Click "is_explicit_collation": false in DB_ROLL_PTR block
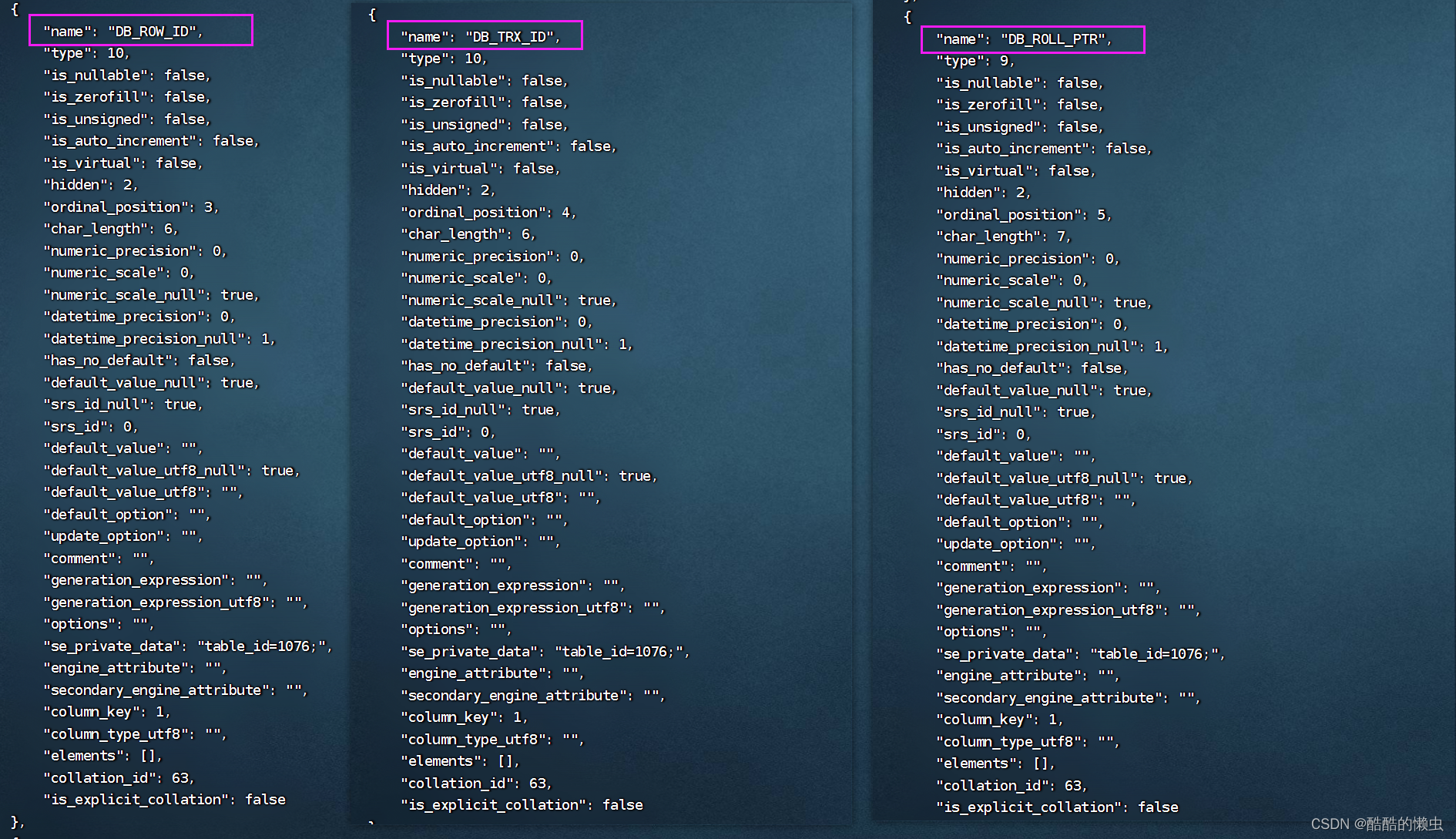The image size is (1456, 839). [1057, 807]
